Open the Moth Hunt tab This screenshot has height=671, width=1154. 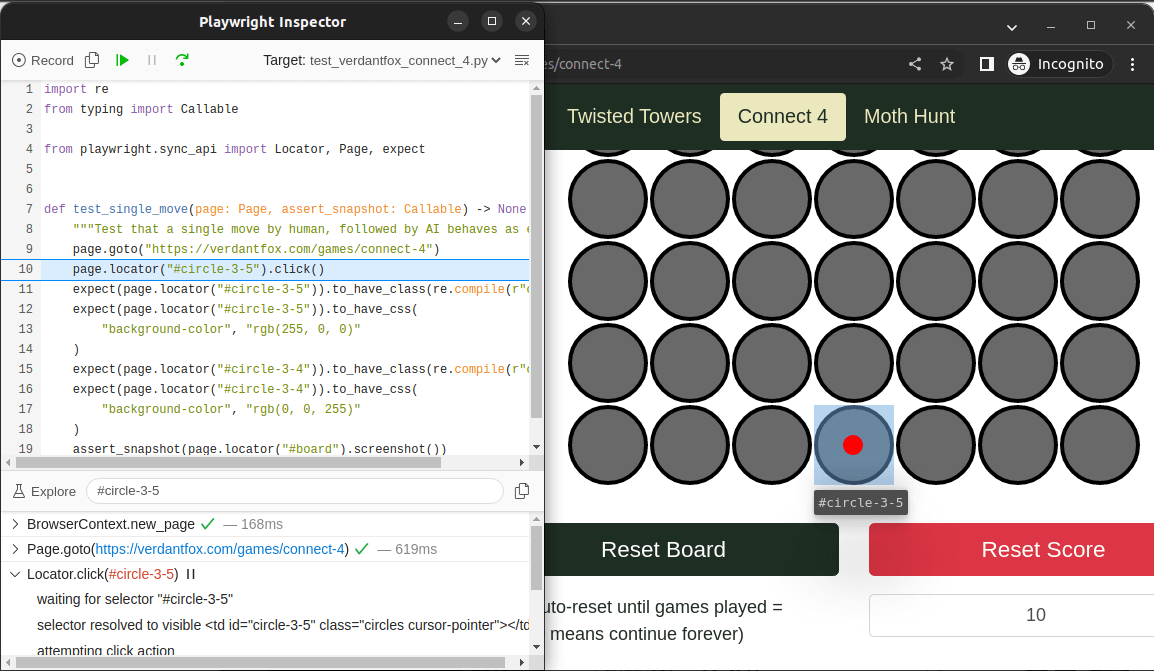point(909,116)
